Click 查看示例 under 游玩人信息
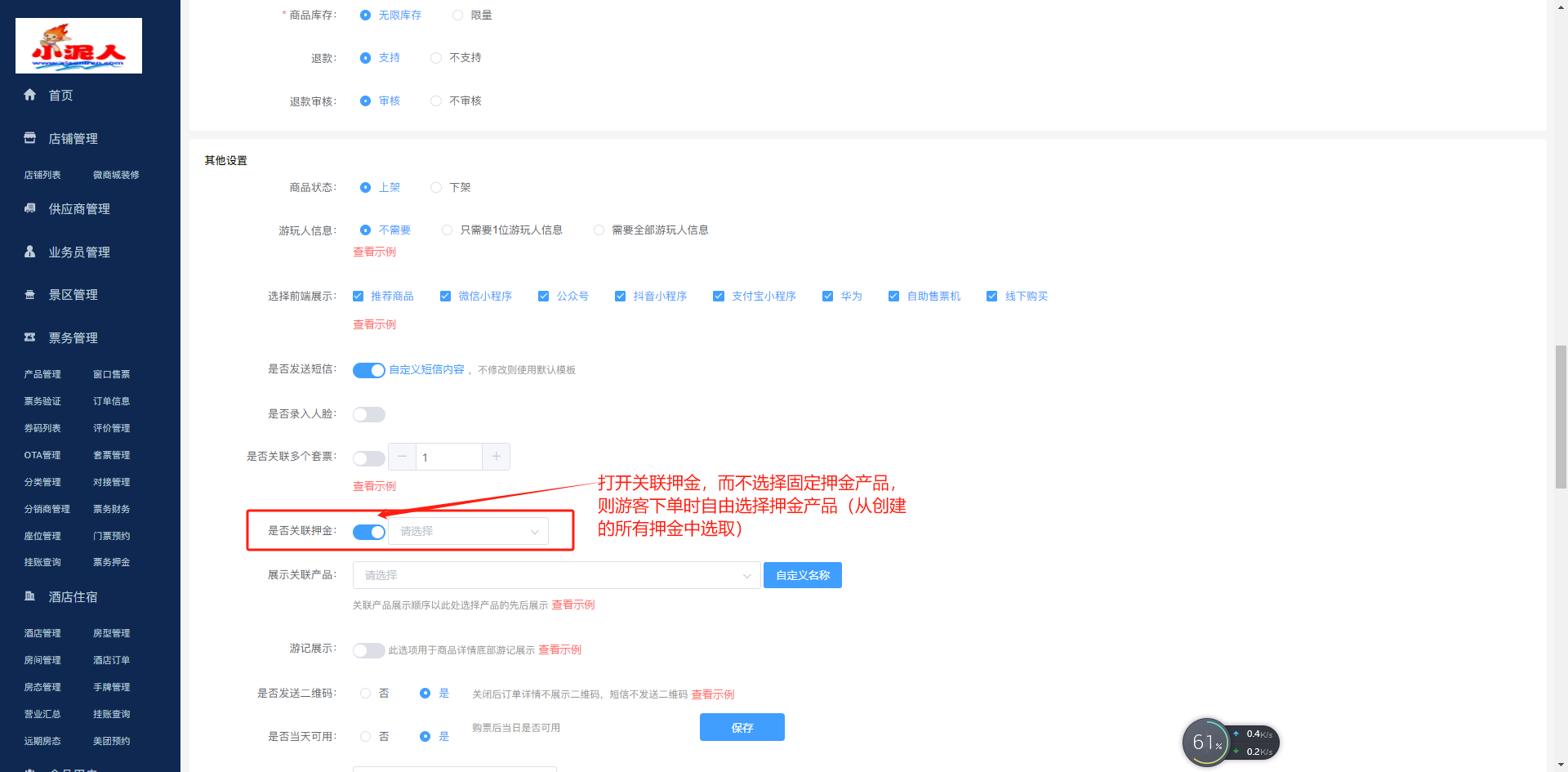Screen dimensions: 1568x772 374,252
